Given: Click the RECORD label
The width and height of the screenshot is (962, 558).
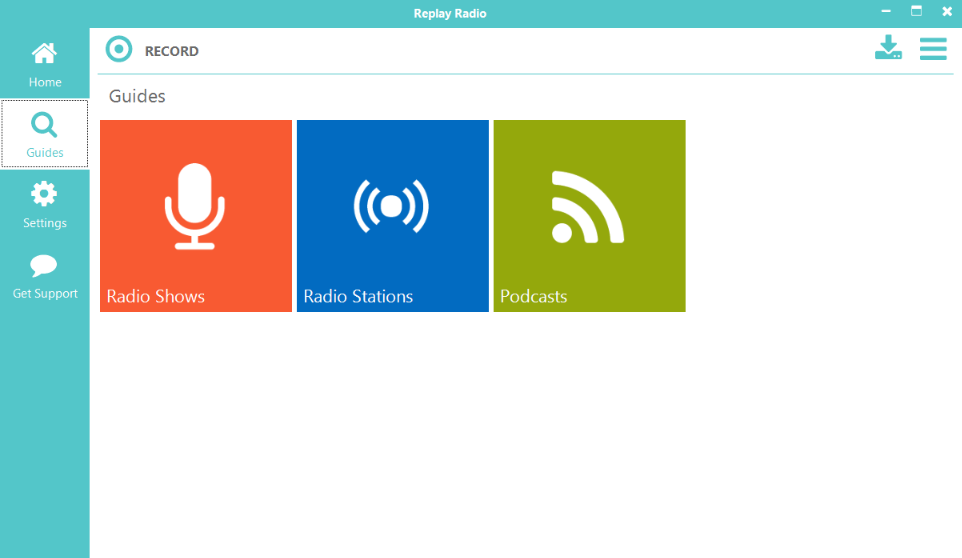Looking at the screenshot, I should 172,51.
